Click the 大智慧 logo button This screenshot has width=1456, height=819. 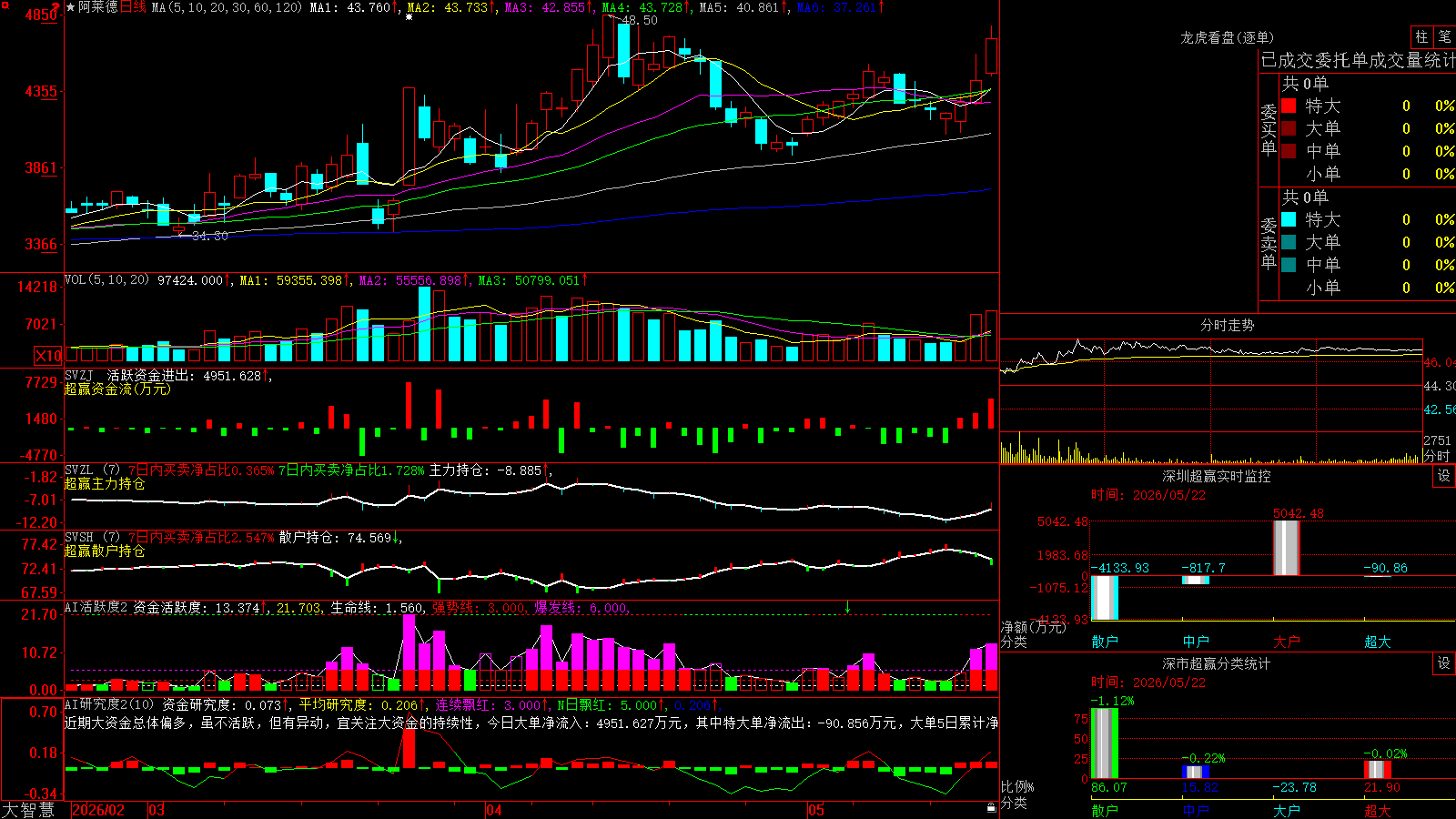28,810
